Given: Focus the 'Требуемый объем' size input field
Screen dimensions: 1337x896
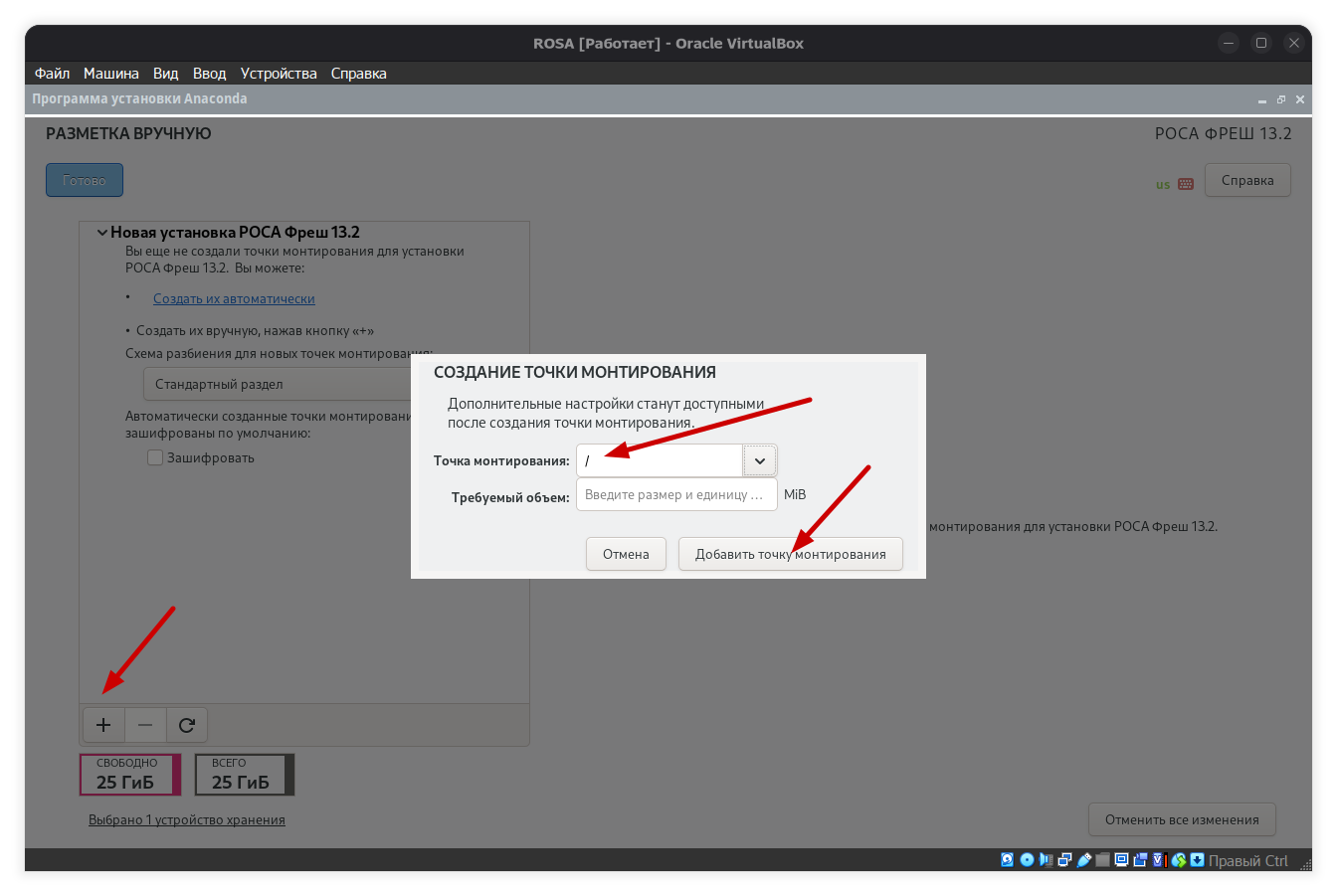Looking at the screenshot, I should click(676, 494).
